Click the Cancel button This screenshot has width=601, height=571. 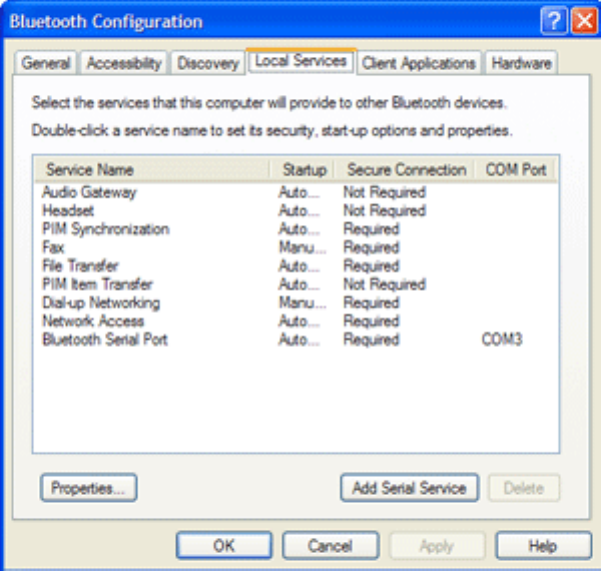coord(330,546)
